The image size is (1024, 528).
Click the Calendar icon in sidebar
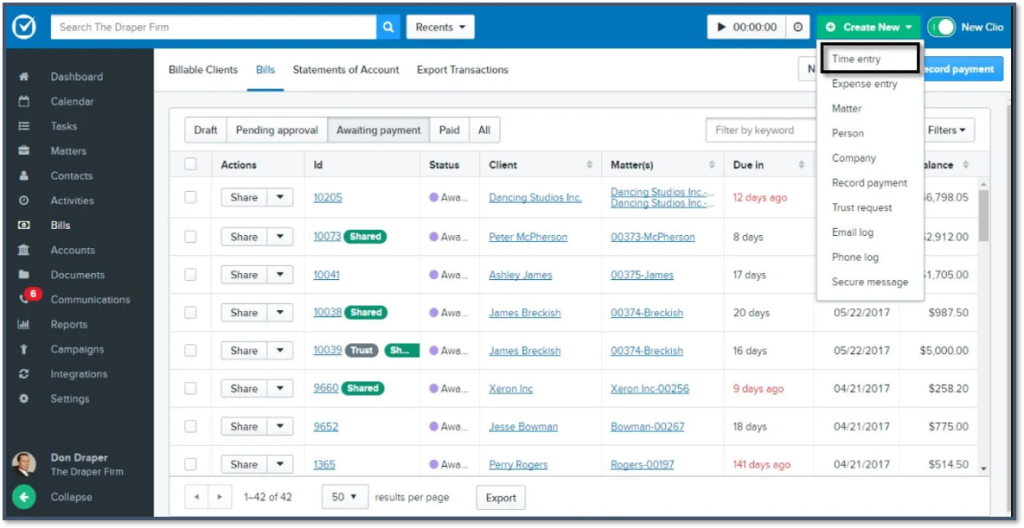[24, 101]
